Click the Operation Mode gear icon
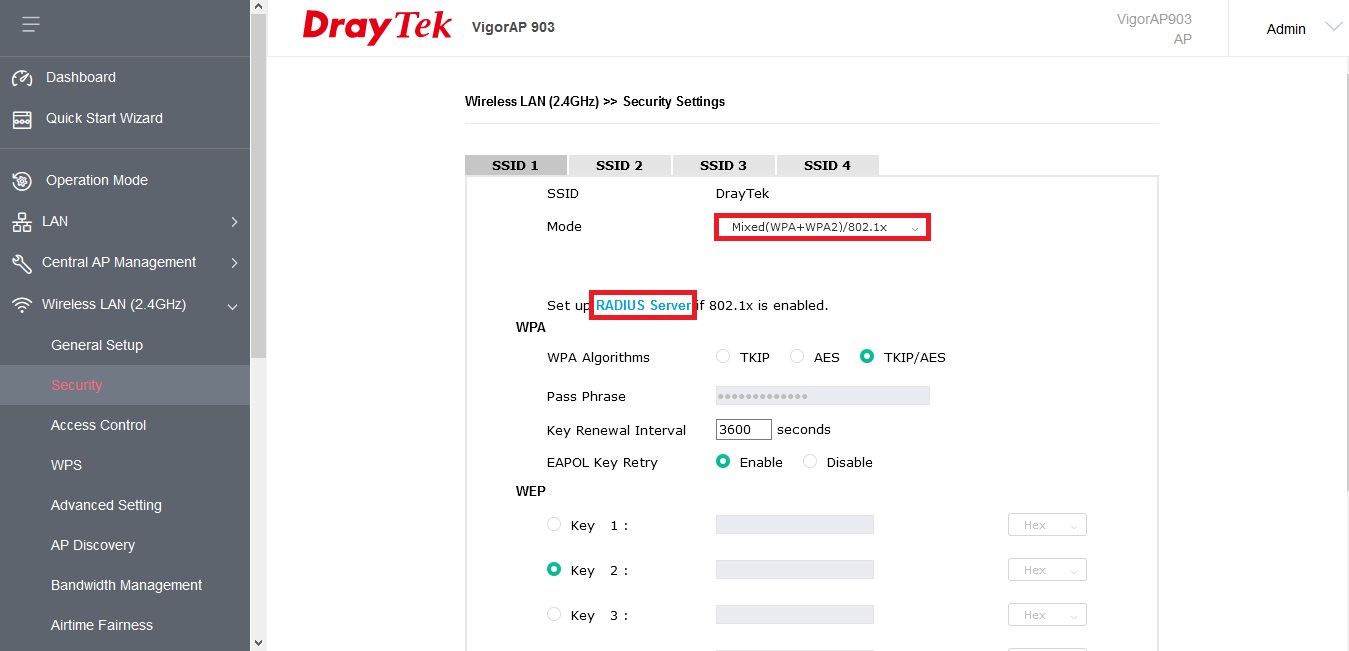 [x=22, y=181]
